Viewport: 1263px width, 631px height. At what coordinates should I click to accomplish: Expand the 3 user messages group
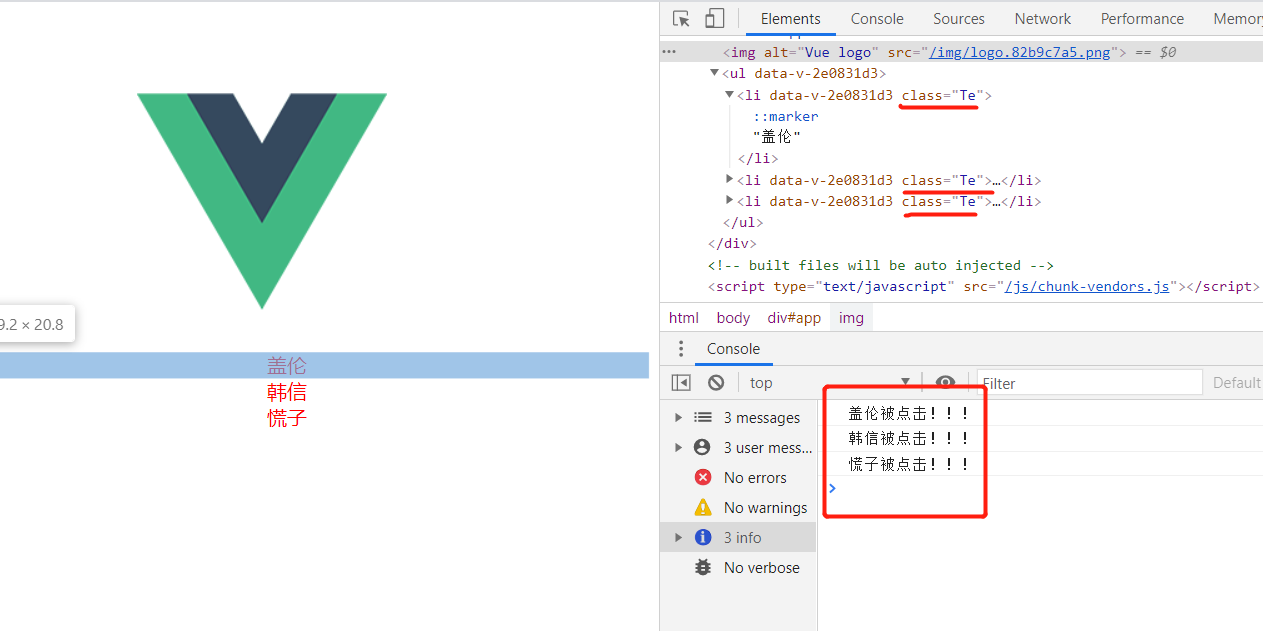679,448
